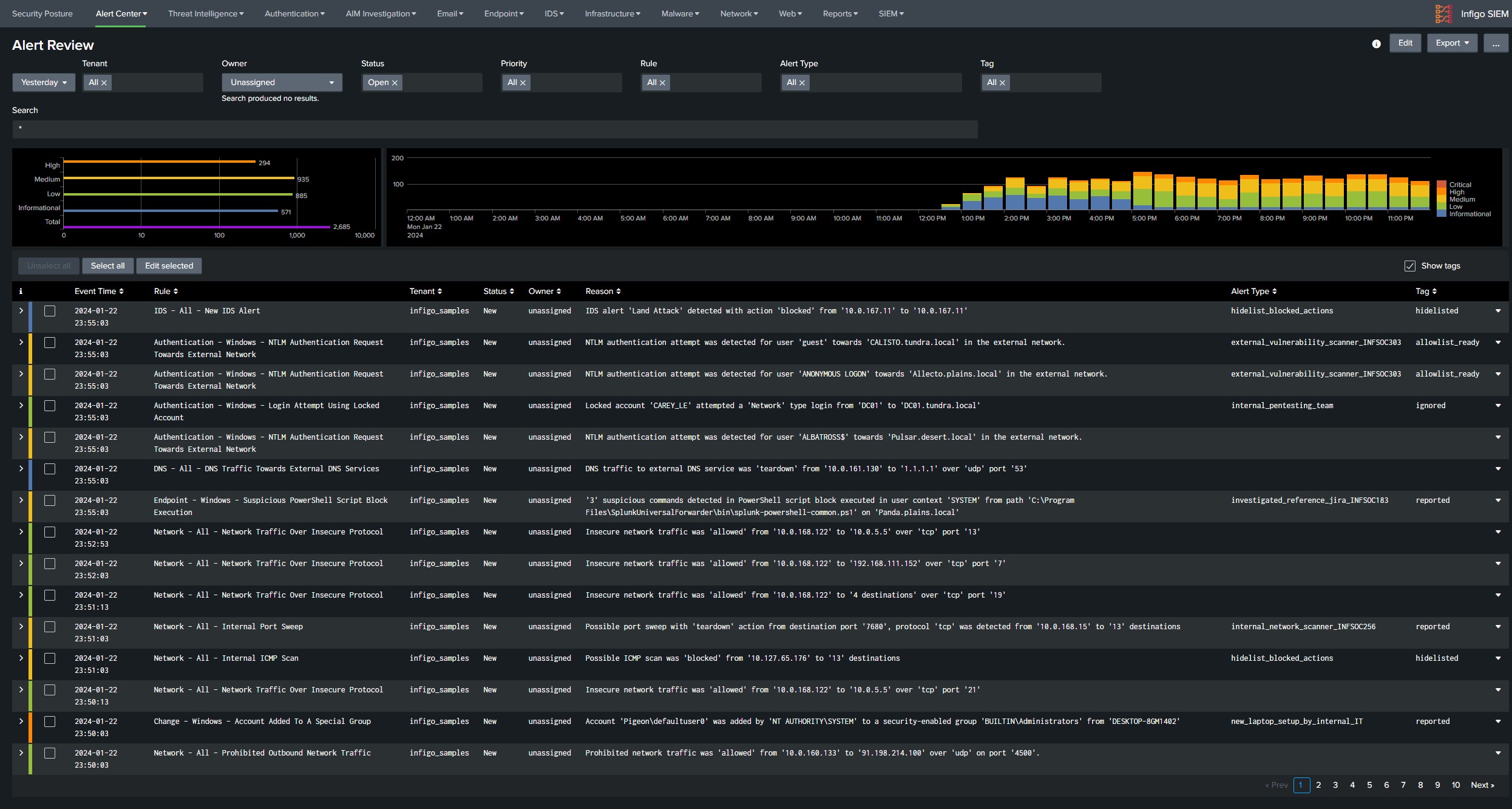Open the Unassigned owner dropdown
This screenshot has height=809, width=1512.
282,83
